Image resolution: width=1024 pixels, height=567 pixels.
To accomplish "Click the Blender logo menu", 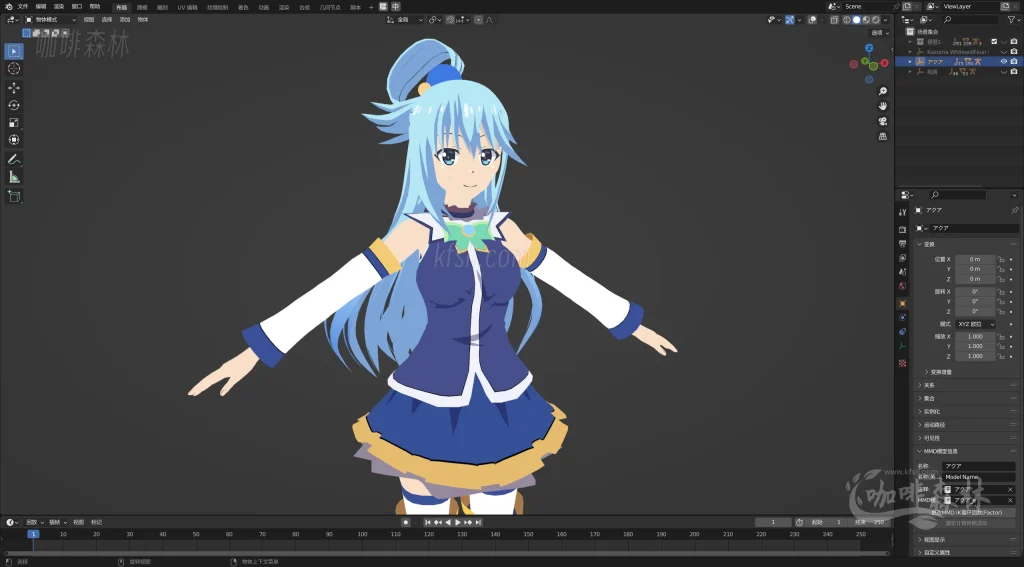I will point(8,7).
